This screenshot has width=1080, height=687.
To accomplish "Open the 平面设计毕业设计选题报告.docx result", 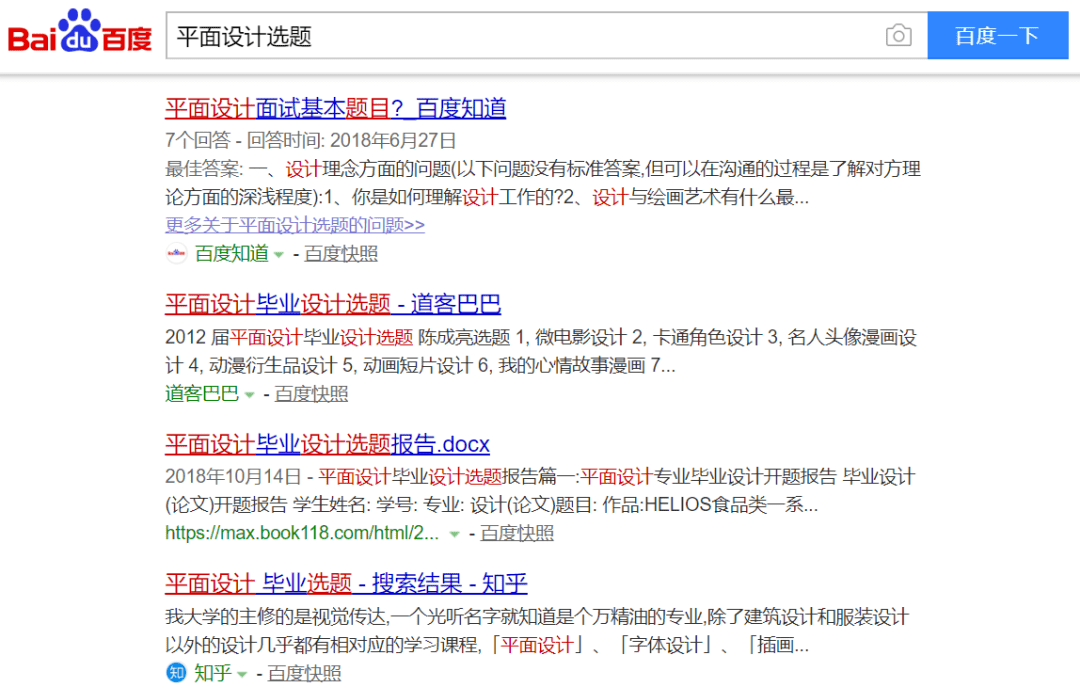I will click(x=327, y=444).
